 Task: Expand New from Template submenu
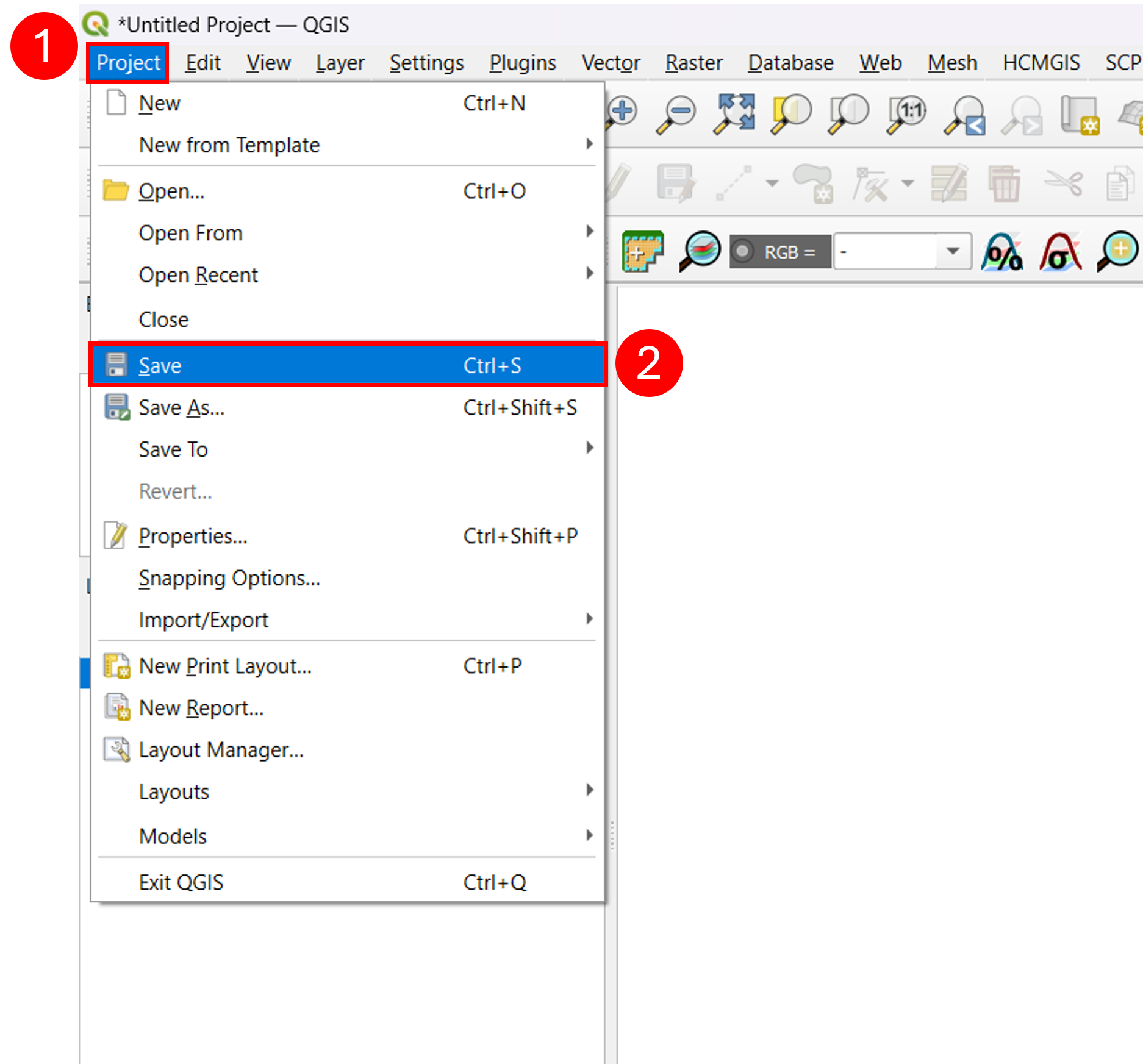348,145
